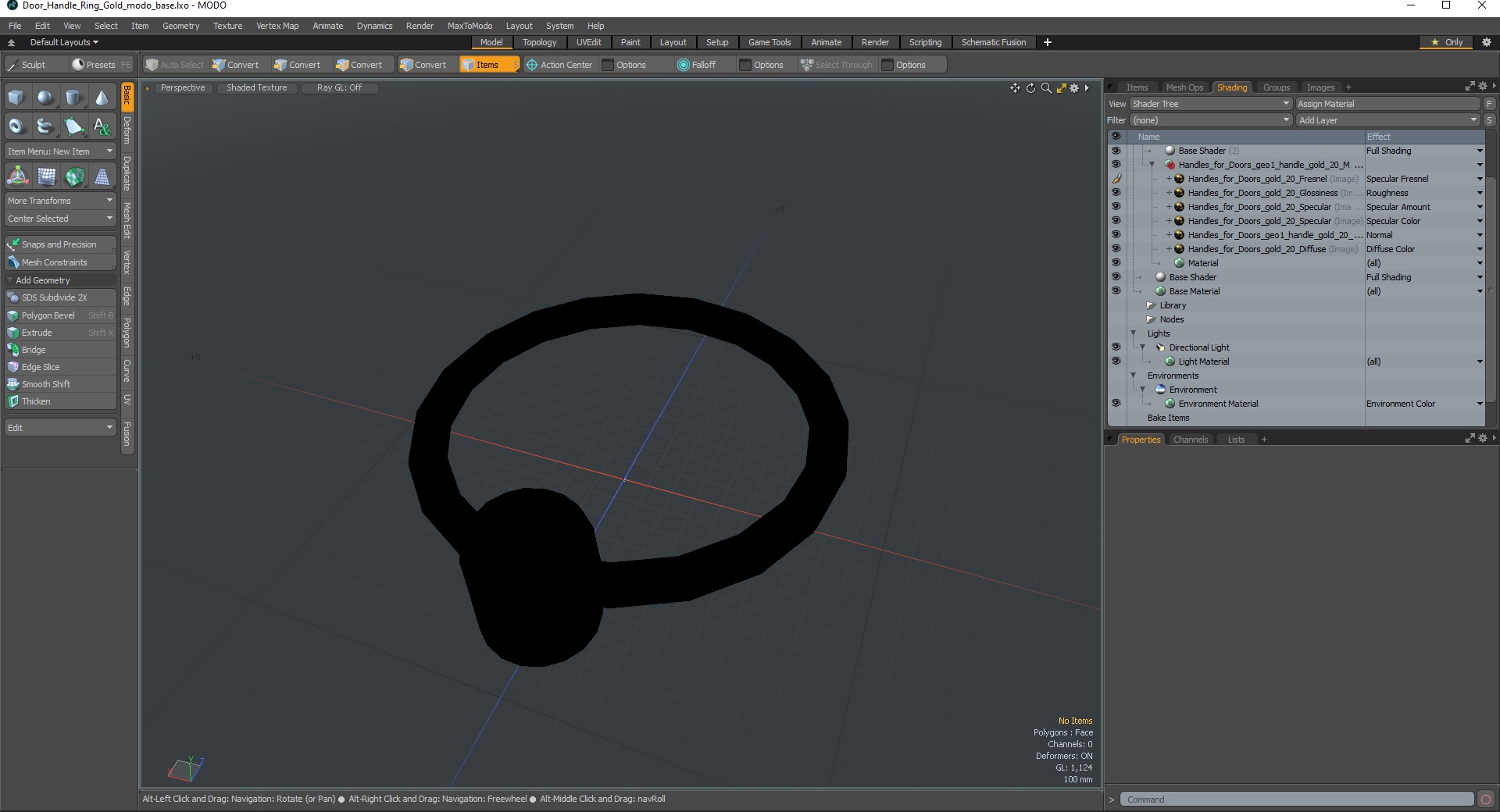The image size is (1500, 812).
Task: Select the cylinder primitive tool icon
Action: [73, 98]
